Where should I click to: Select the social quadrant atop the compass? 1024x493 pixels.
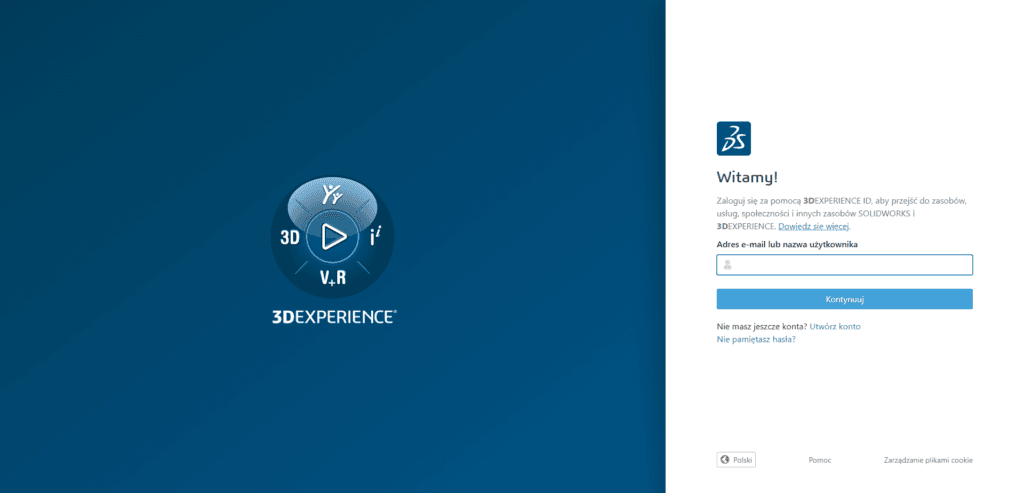click(x=333, y=195)
